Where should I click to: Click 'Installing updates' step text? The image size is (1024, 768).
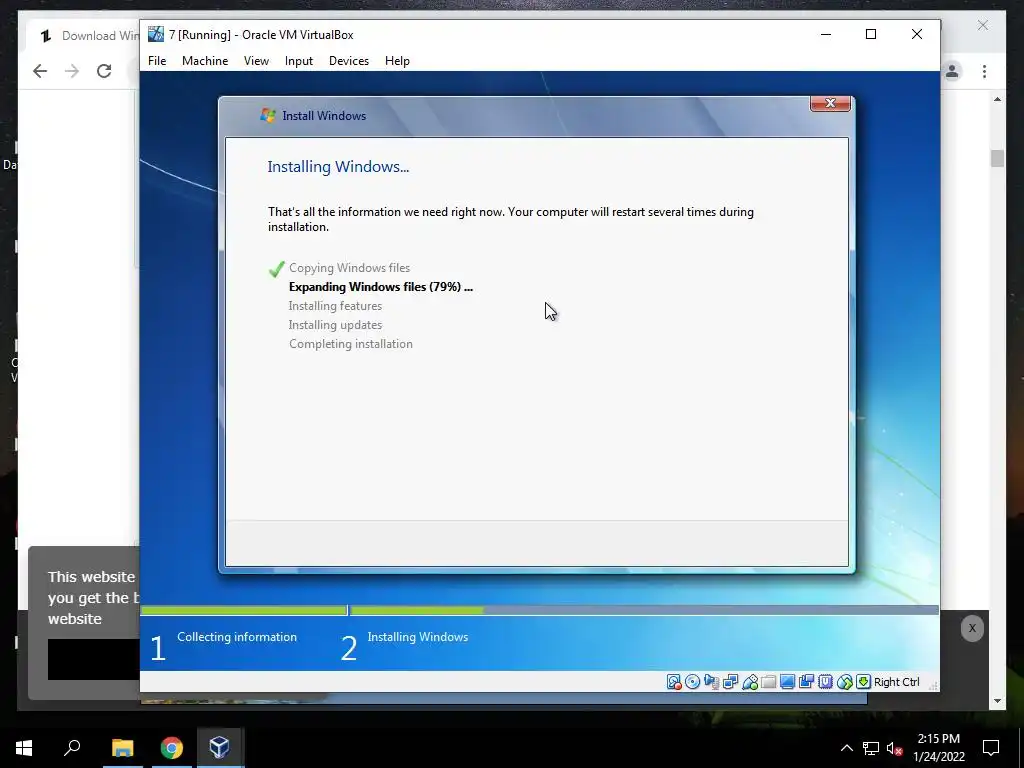pos(335,325)
